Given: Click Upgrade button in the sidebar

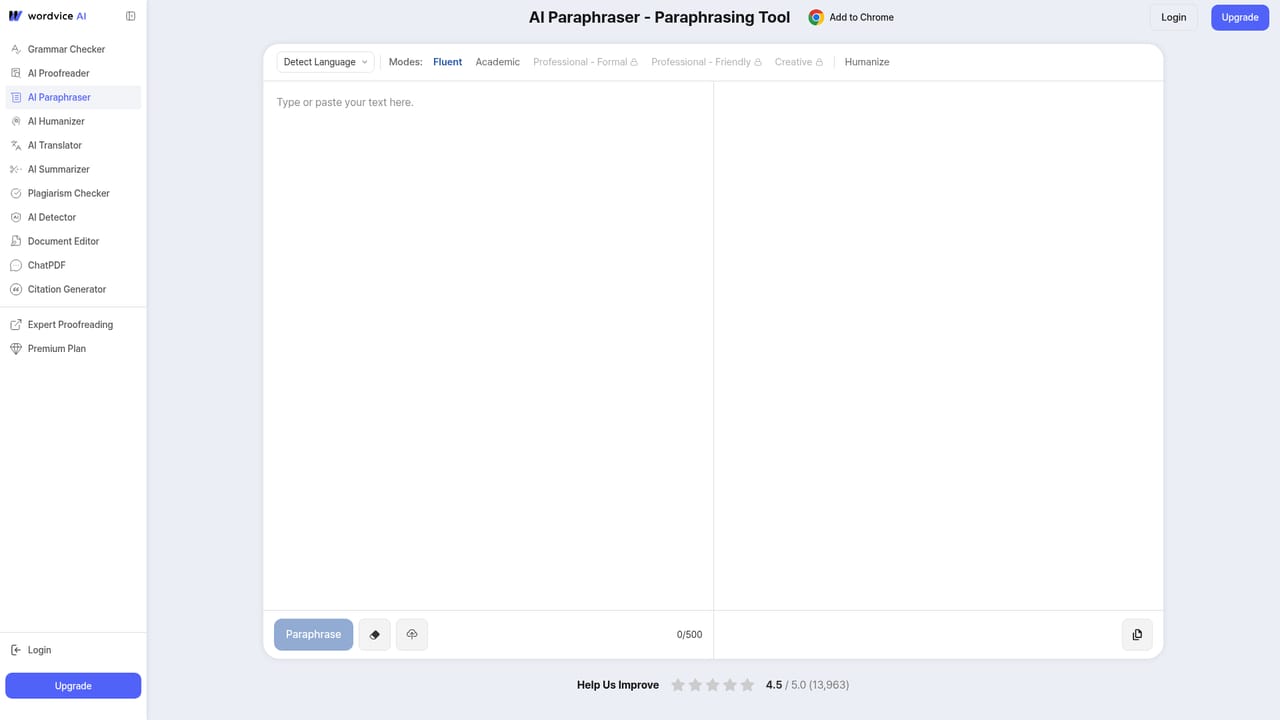Looking at the screenshot, I should click(73, 686).
